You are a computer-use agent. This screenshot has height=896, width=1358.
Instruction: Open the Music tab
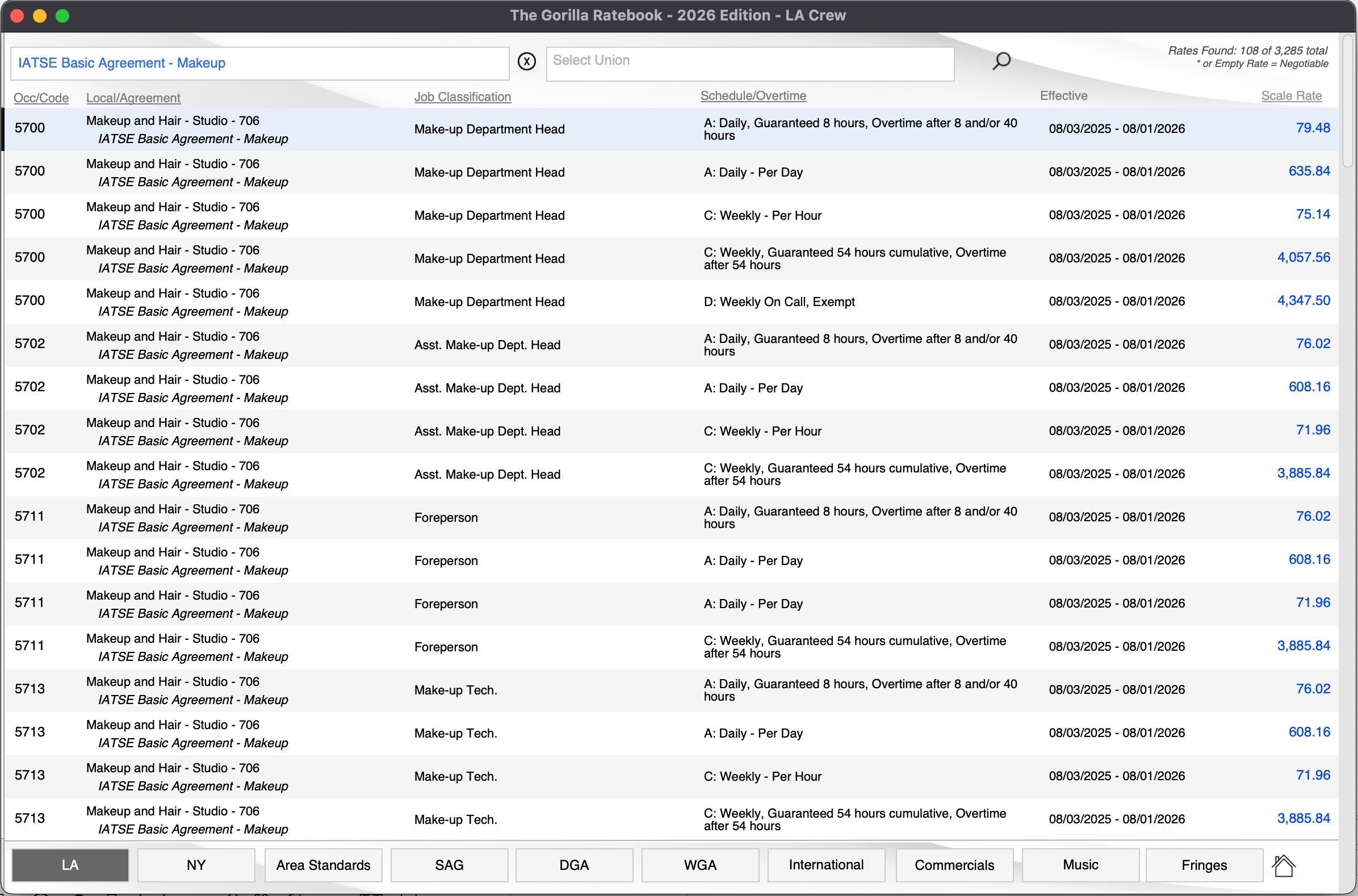1080,865
